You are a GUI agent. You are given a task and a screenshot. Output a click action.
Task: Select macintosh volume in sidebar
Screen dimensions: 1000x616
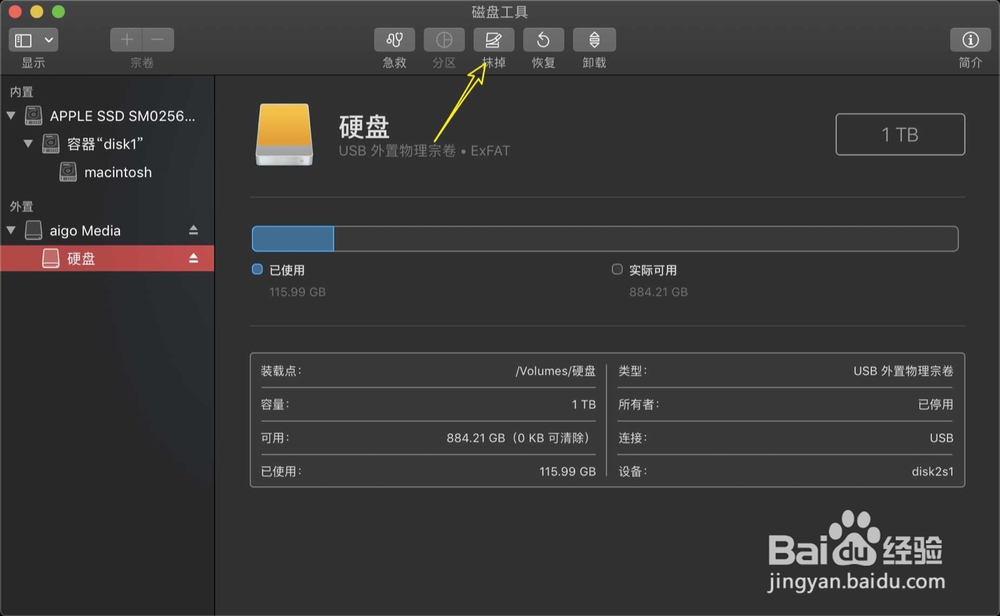click(118, 172)
